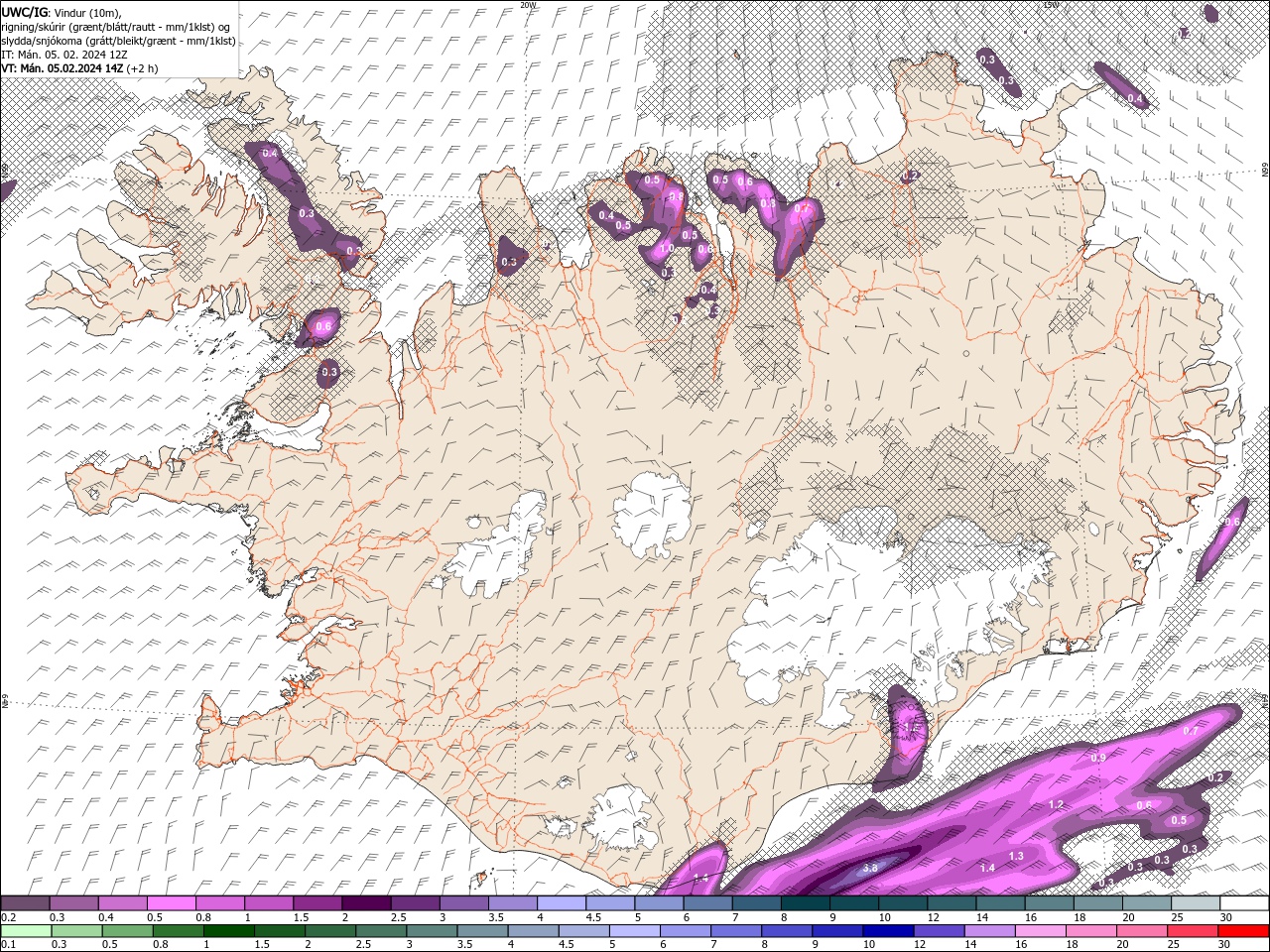Click the red end swatch in the lower legend row
Image resolution: width=1270 pixels, height=952 pixels.
[1242, 931]
